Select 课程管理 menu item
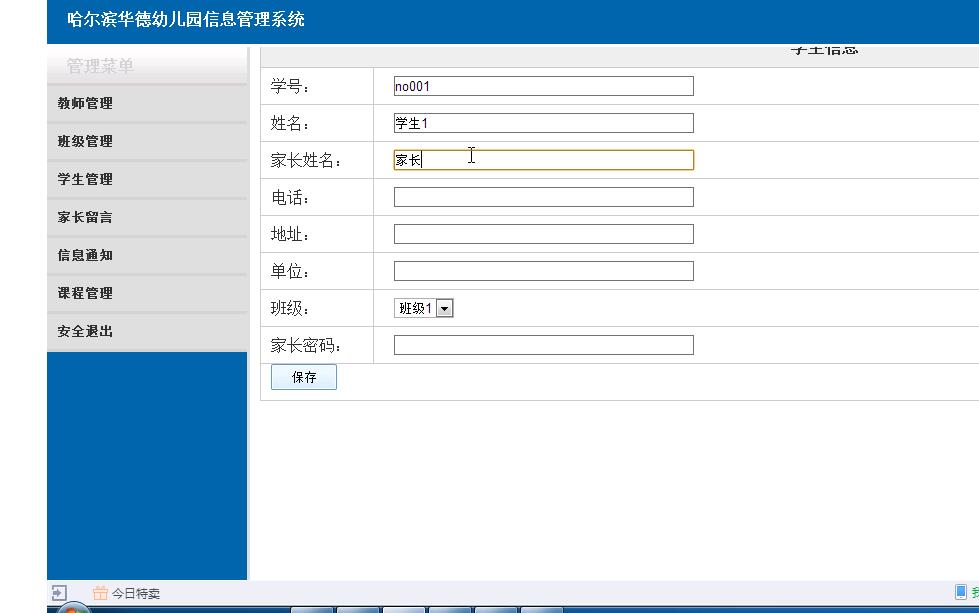Image resolution: width=979 pixels, height=613 pixels. click(x=147, y=293)
